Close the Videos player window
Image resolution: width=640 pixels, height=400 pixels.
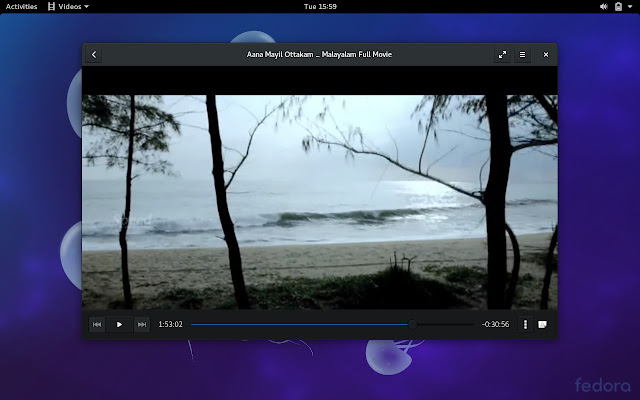click(546, 55)
